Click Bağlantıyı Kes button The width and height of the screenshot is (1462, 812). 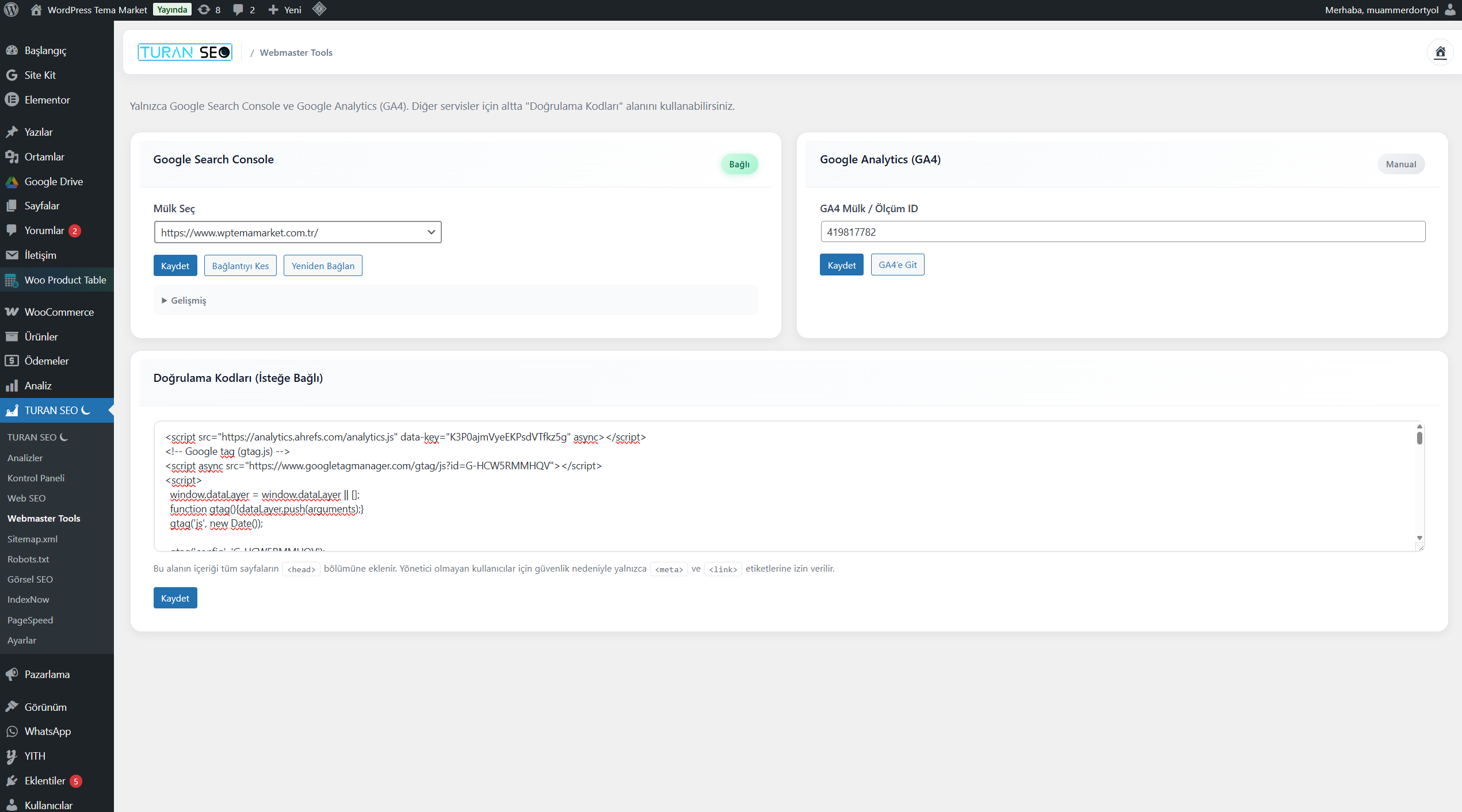(240, 266)
